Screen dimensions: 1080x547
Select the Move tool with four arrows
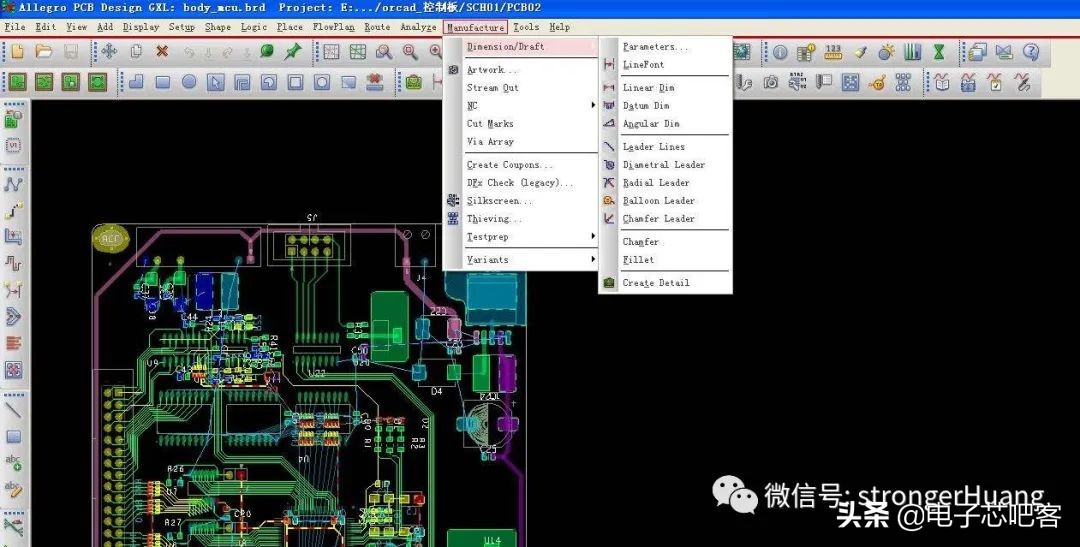pyautogui.click(x=109, y=51)
